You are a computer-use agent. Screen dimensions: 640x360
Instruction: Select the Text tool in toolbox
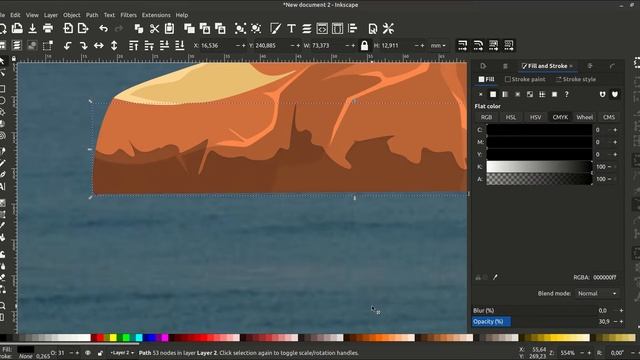[3, 187]
